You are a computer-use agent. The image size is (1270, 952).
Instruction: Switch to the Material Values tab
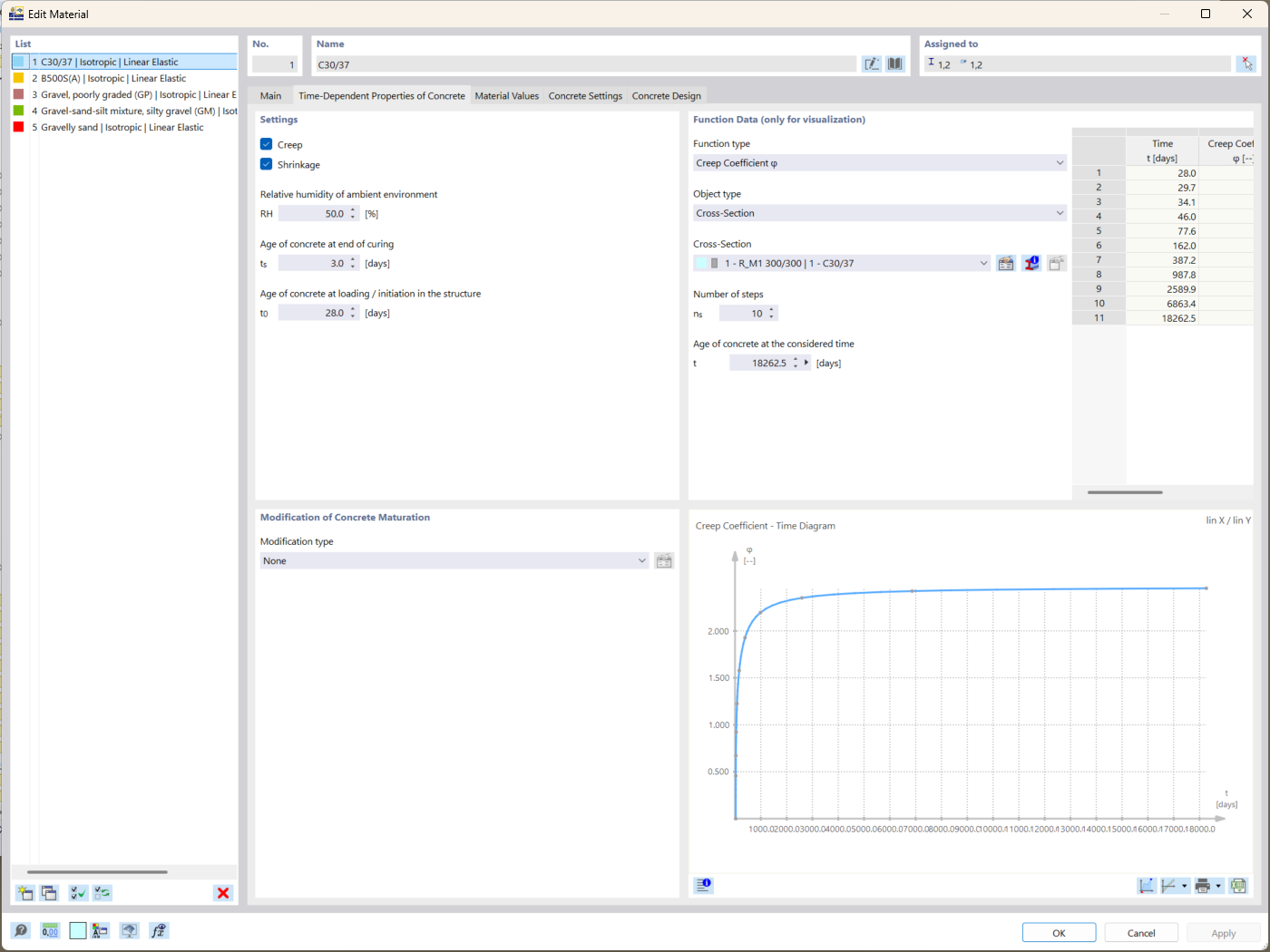[507, 95]
